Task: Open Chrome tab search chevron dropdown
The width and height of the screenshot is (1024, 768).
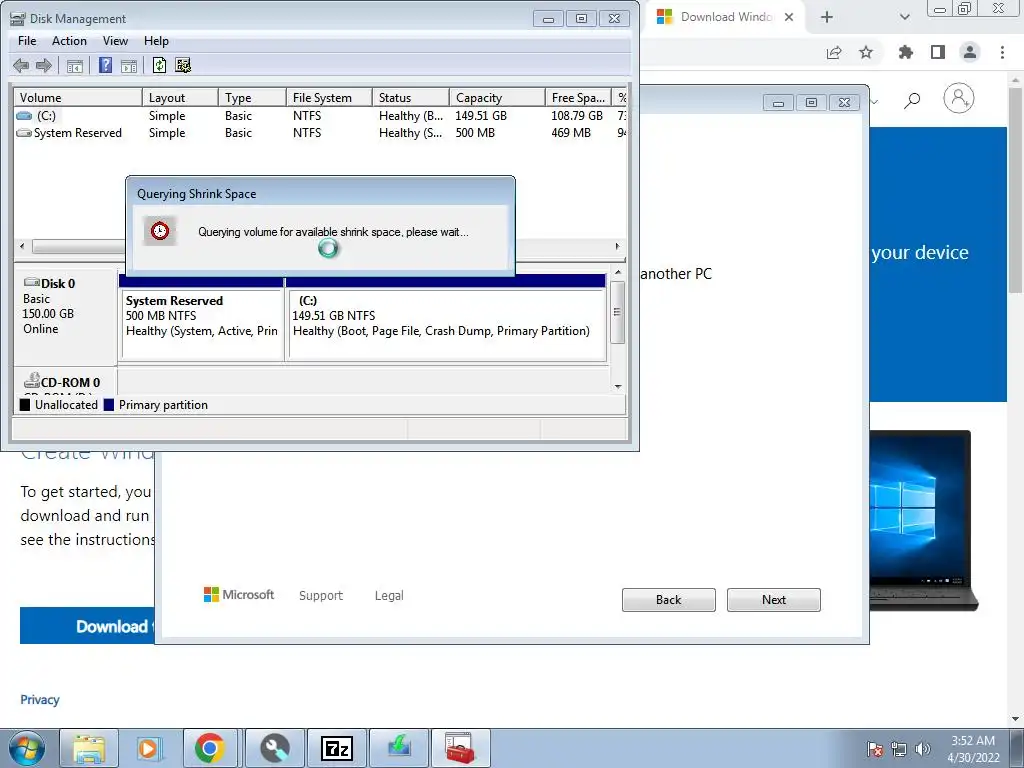Action: click(904, 18)
